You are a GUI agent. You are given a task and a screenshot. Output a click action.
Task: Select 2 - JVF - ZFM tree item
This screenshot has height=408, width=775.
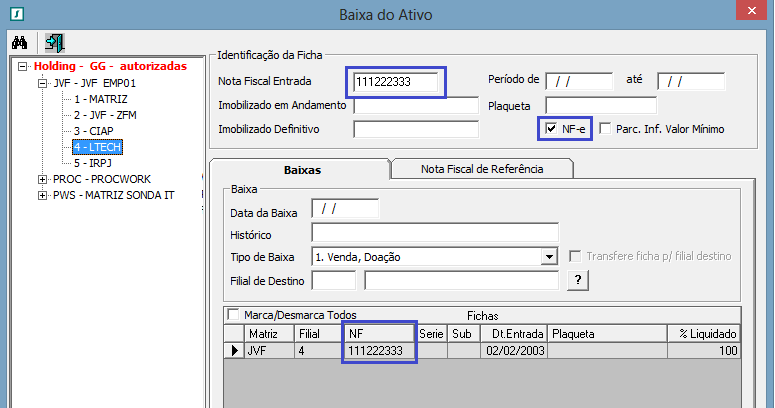point(105,115)
